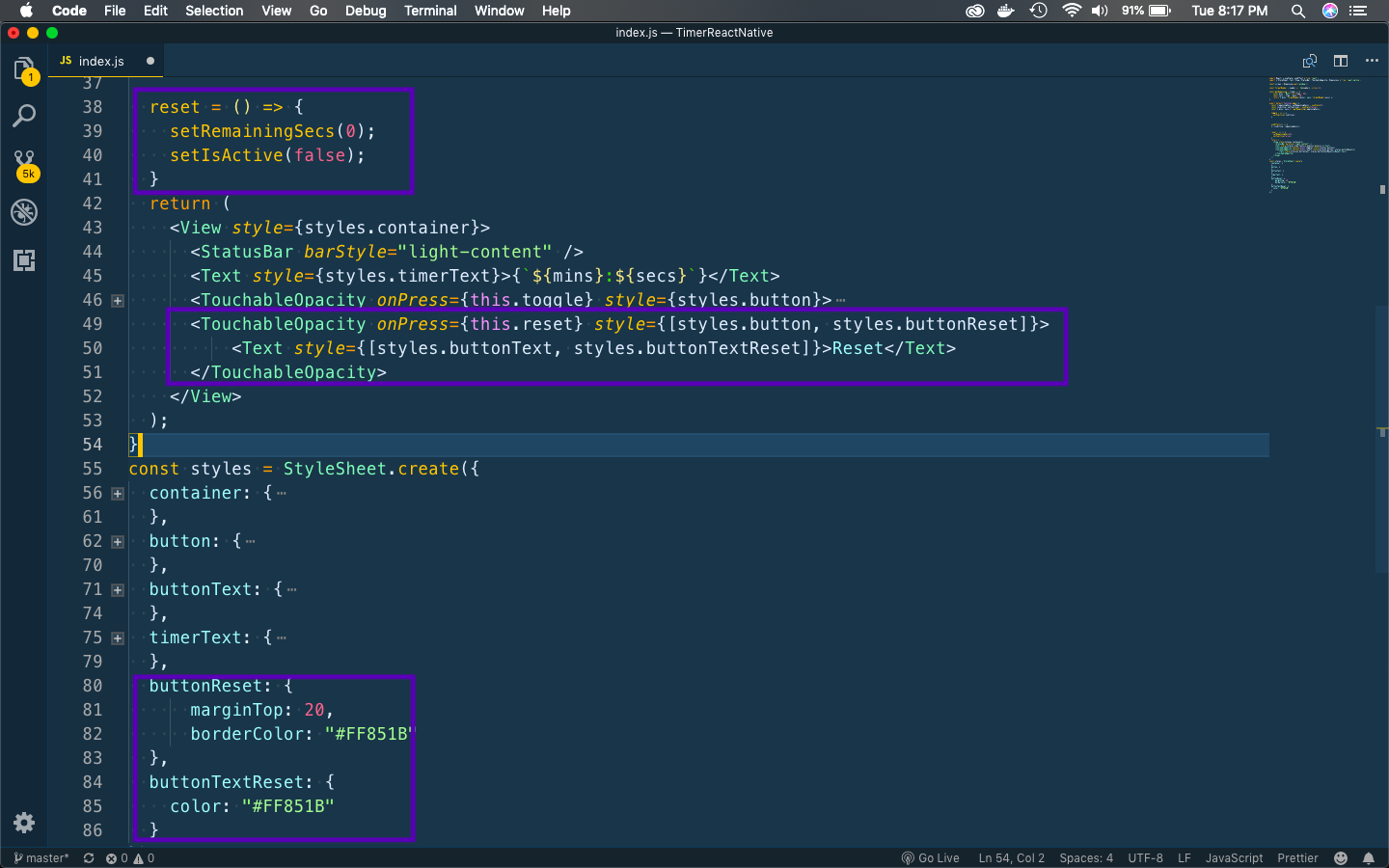Select the index.js editor tab
Viewport: 1389px width, 868px height.
pyautogui.click(x=106, y=61)
